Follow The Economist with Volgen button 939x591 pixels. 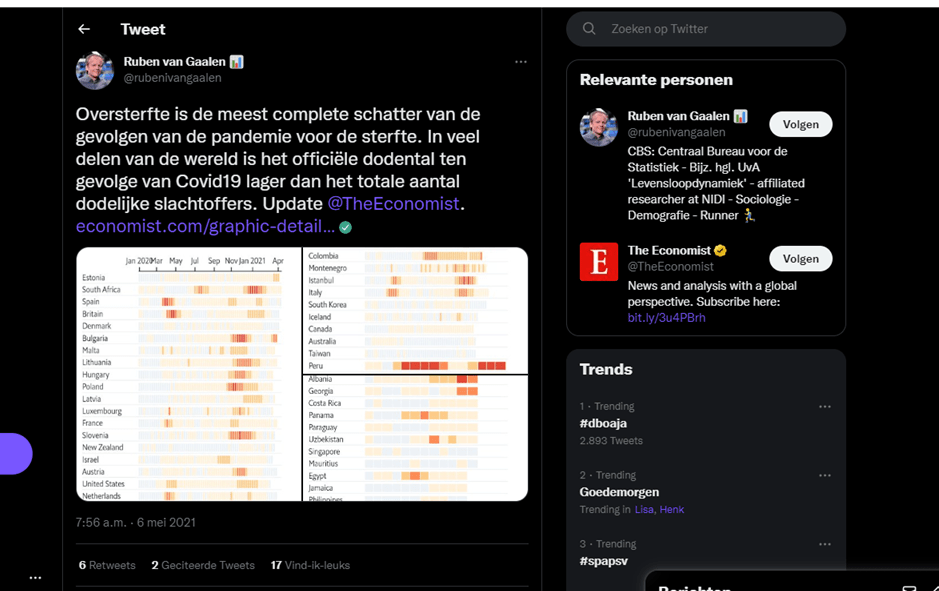[x=800, y=258]
